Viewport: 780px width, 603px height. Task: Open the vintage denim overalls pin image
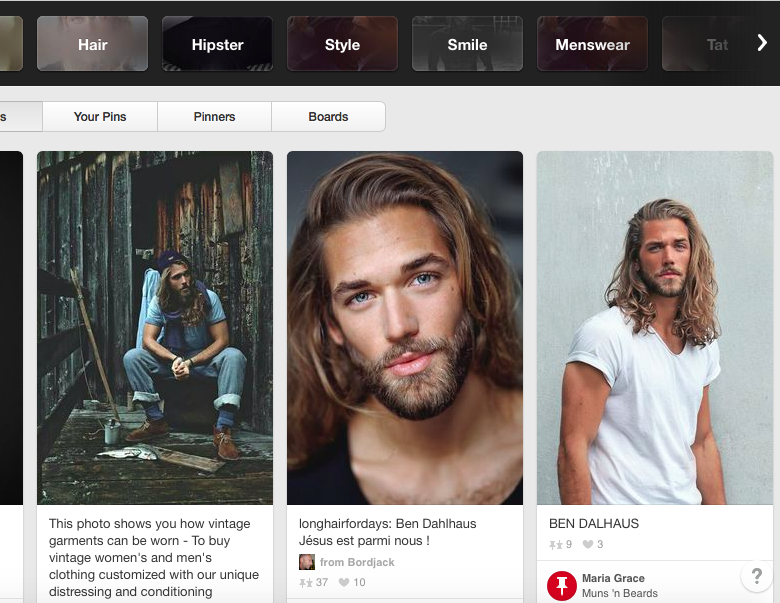click(x=155, y=327)
